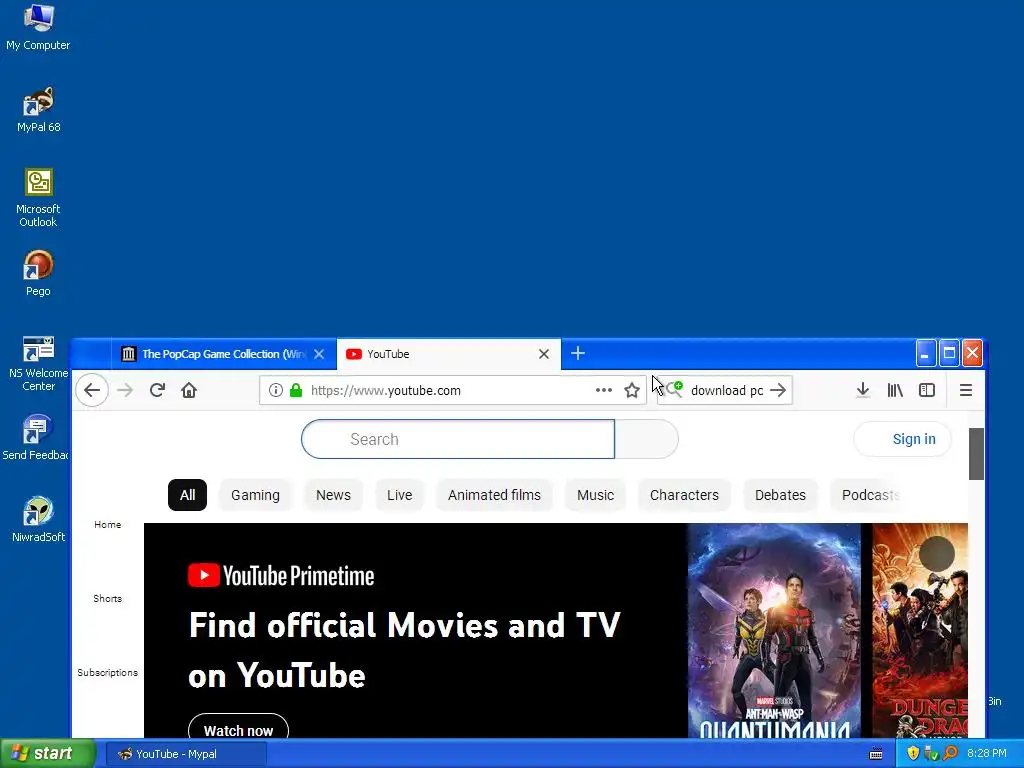Open NiwradSoft desktop shortcut
This screenshot has width=1024, height=768.
point(39,520)
